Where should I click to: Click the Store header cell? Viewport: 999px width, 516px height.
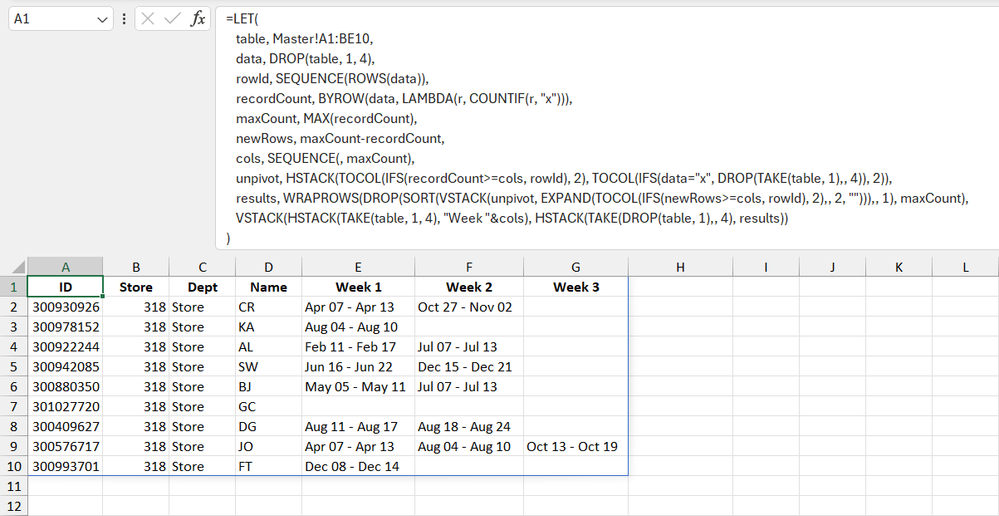136,287
